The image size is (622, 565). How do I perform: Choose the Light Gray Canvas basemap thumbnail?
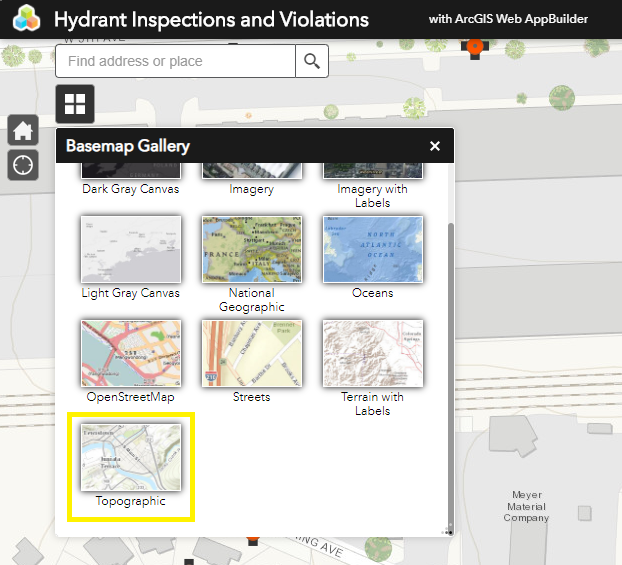[131, 249]
